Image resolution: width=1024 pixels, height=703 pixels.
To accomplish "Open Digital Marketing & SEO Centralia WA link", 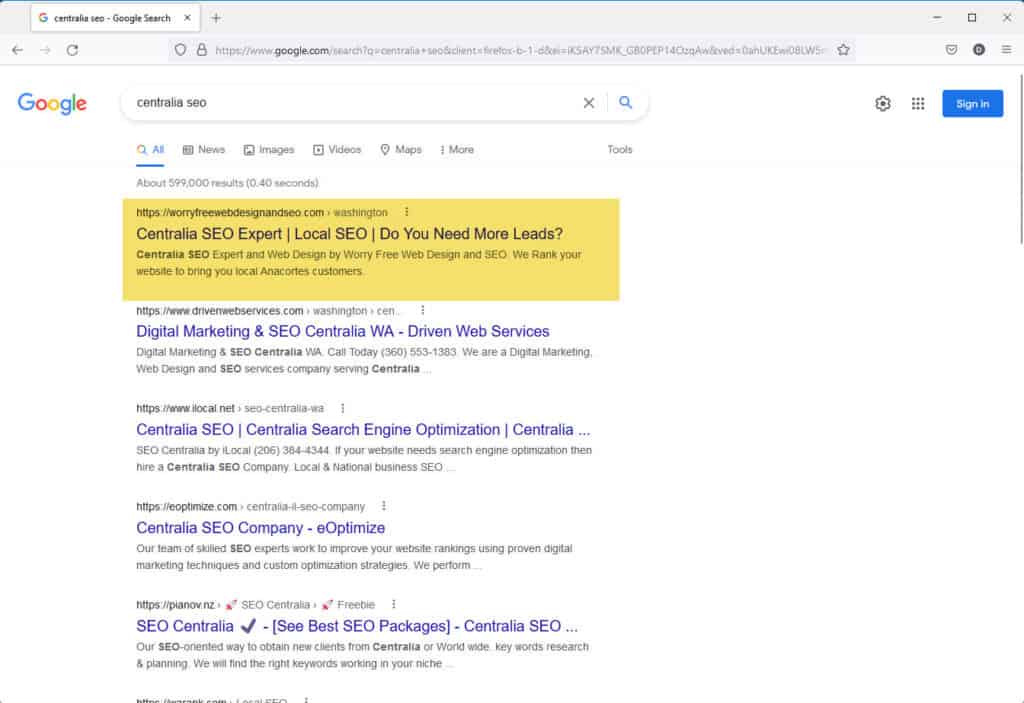I will click(x=342, y=331).
